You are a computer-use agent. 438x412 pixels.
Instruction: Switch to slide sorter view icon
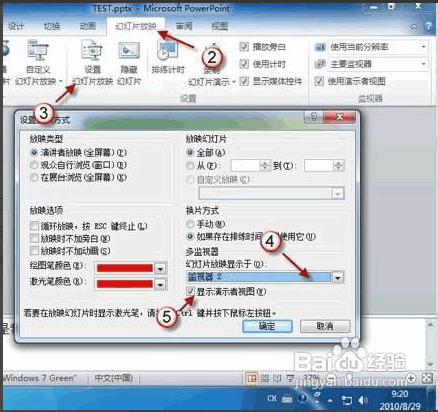pyautogui.click(x=265, y=378)
